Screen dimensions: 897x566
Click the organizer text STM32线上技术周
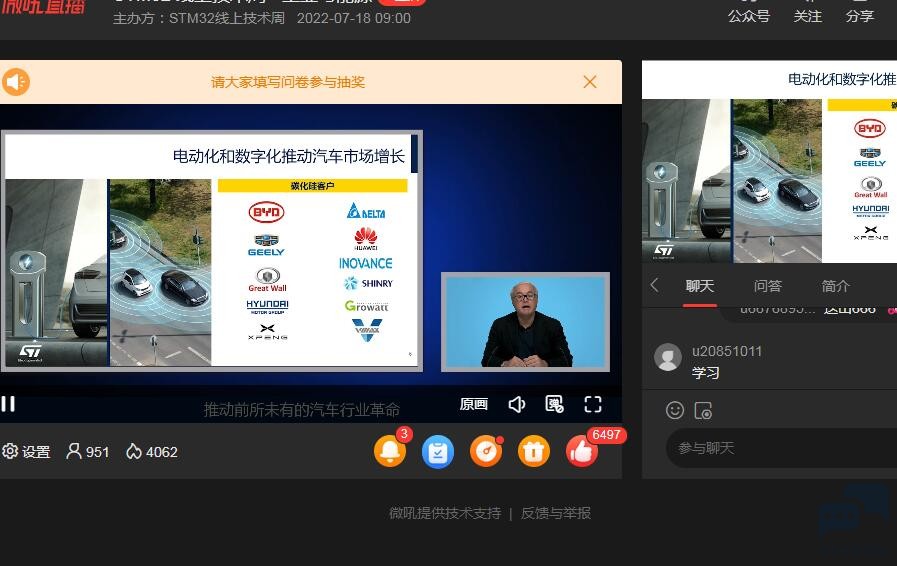point(227,18)
